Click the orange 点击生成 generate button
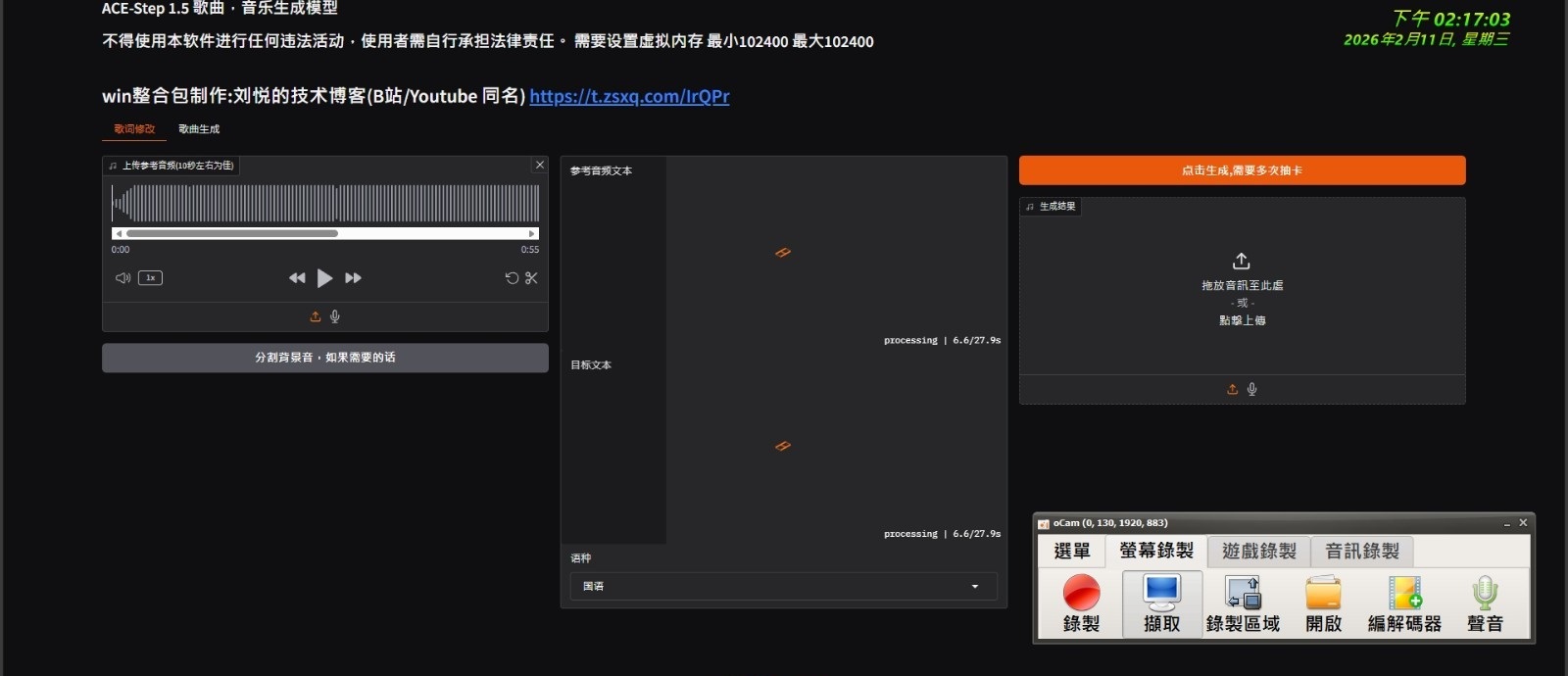This screenshot has width=1568, height=676. click(x=1242, y=170)
